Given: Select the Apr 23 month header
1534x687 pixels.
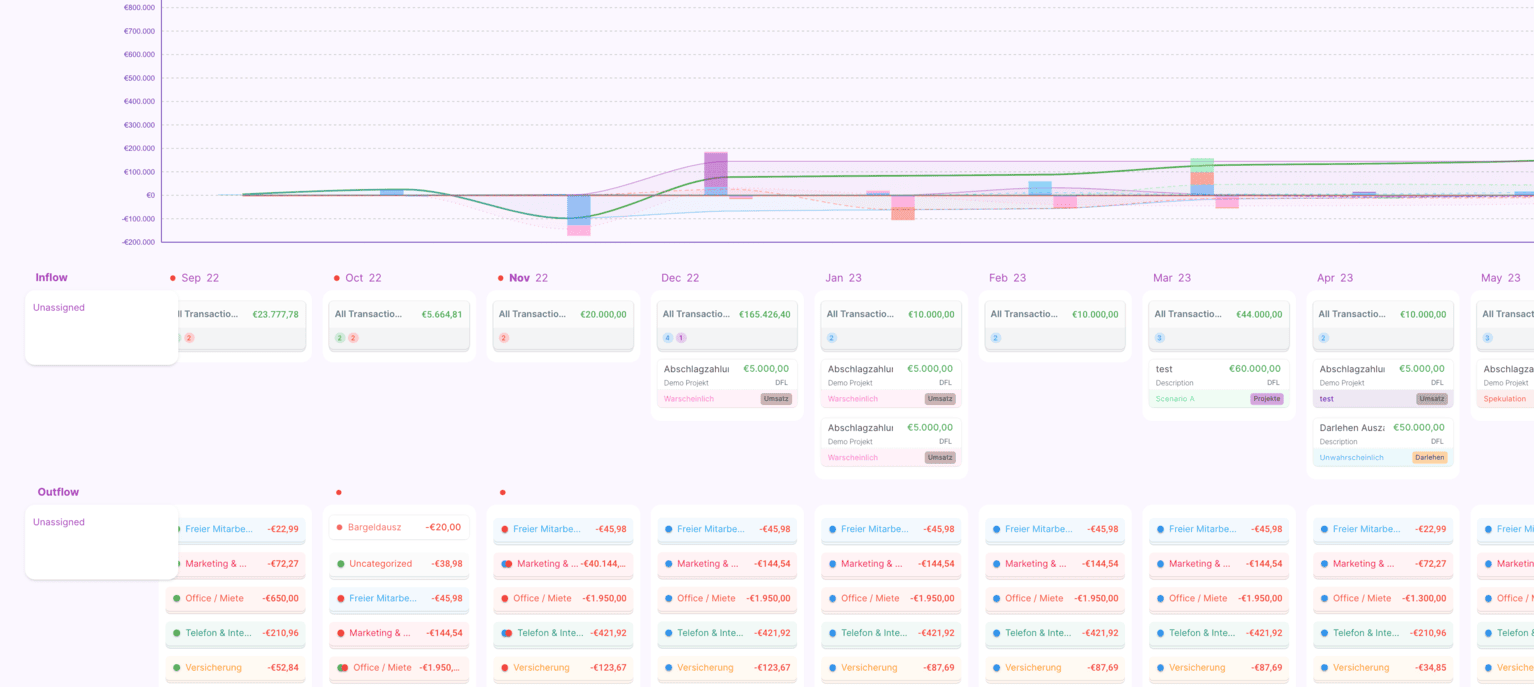Looking at the screenshot, I should (1334, 278).
